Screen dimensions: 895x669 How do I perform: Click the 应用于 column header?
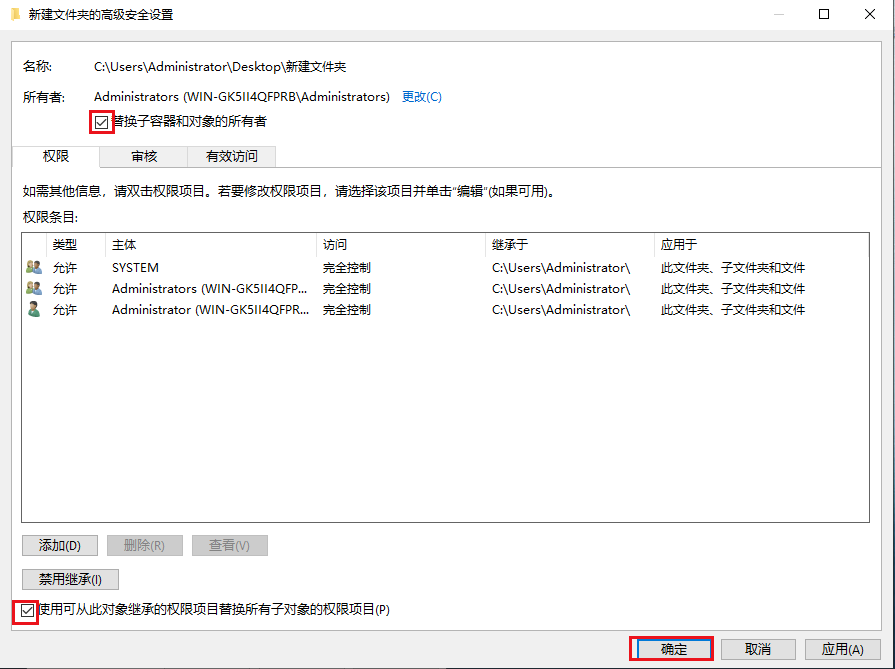point(760,245)
